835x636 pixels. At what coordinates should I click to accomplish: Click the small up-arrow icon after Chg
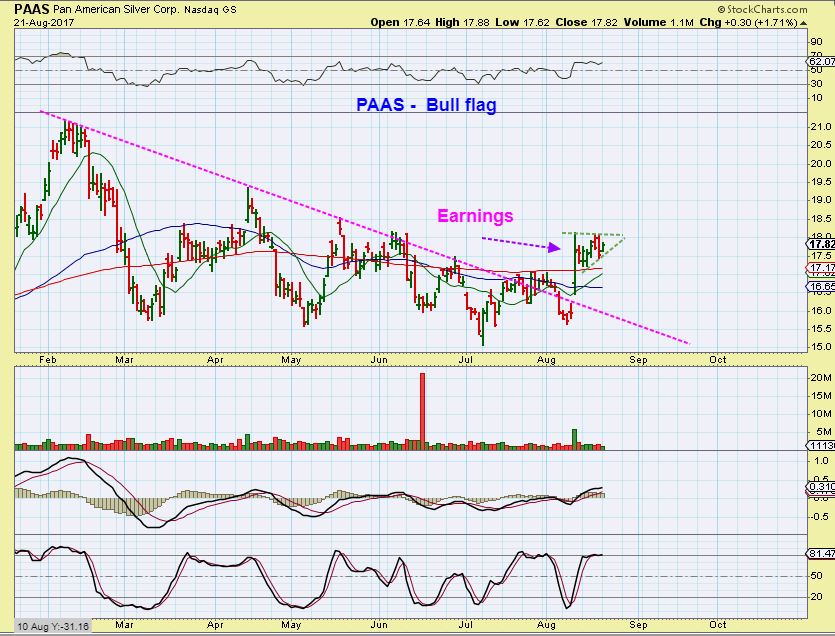(803, 23)
